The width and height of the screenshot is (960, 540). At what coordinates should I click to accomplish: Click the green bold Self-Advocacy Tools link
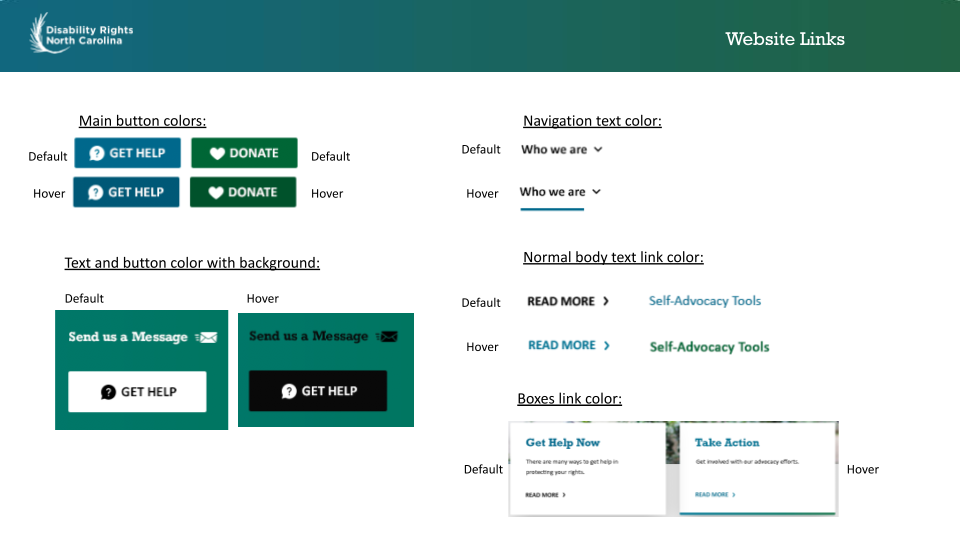[x=710, y=347]
